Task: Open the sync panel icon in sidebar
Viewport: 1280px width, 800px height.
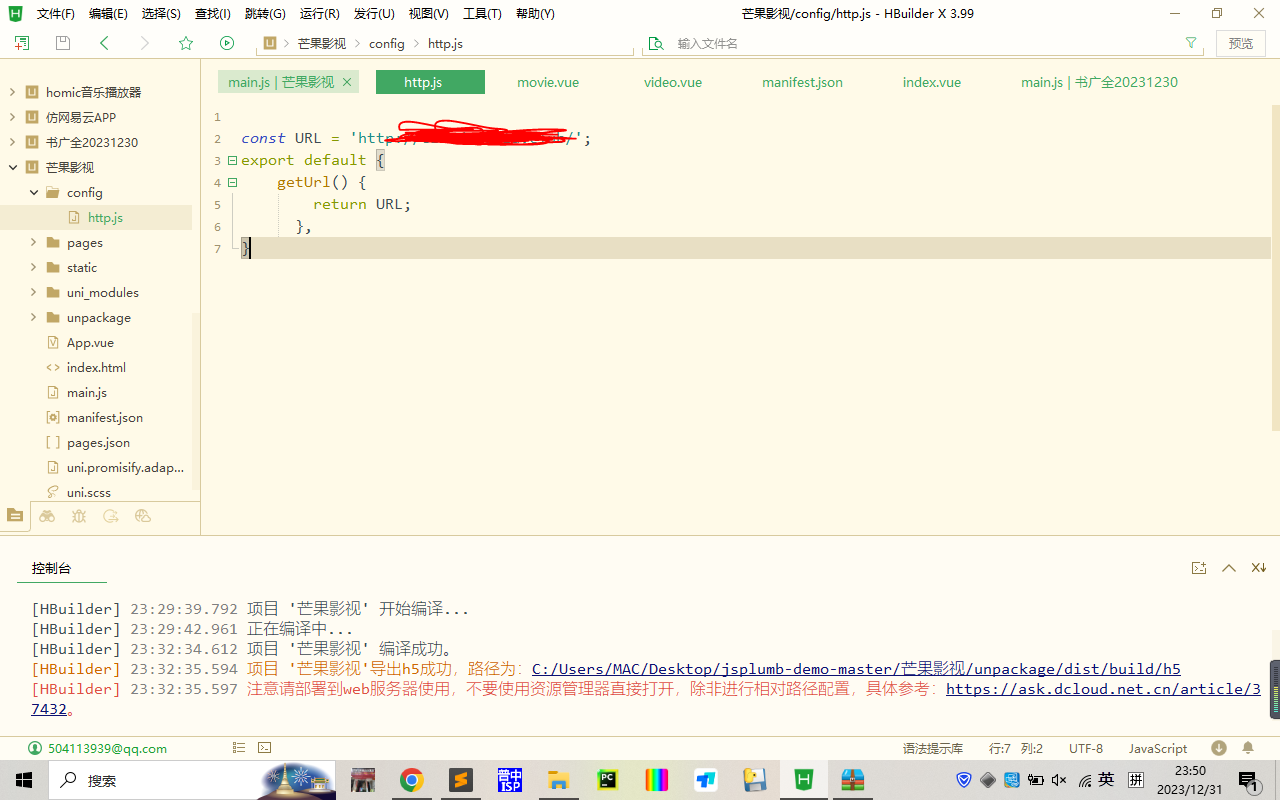Action: tap(111, 516)
